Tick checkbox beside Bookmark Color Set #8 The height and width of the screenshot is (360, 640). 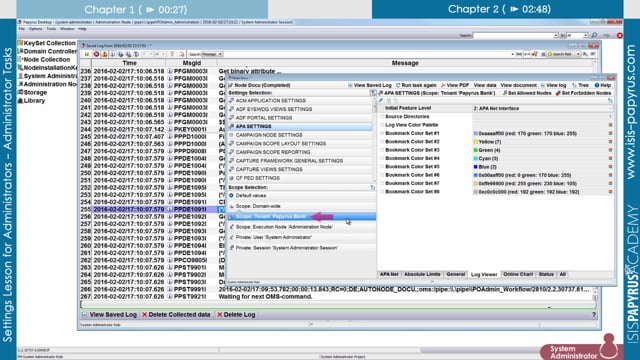[x=382, y=191]
